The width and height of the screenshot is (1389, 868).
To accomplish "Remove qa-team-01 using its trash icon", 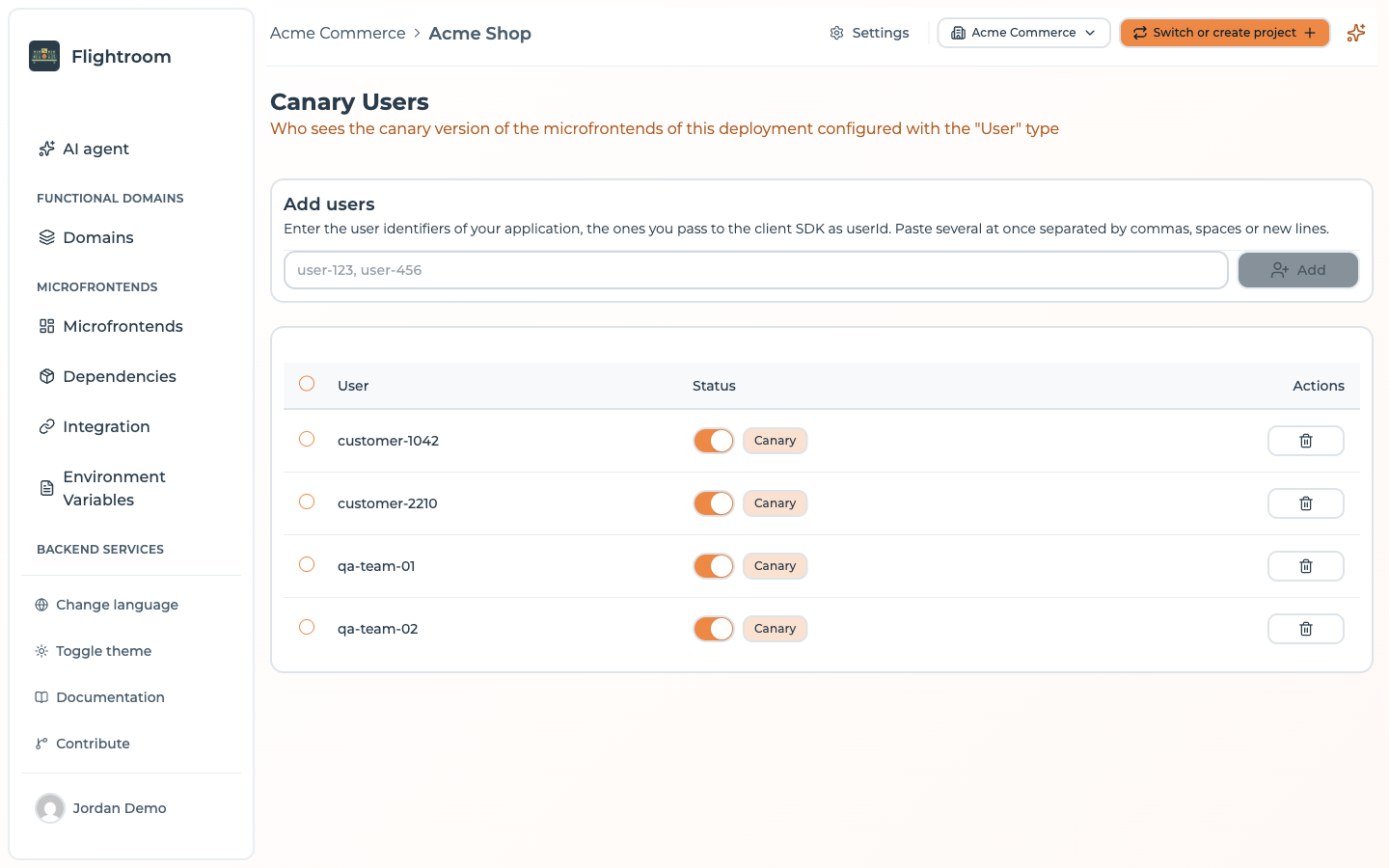I will tap(1306, 566).
